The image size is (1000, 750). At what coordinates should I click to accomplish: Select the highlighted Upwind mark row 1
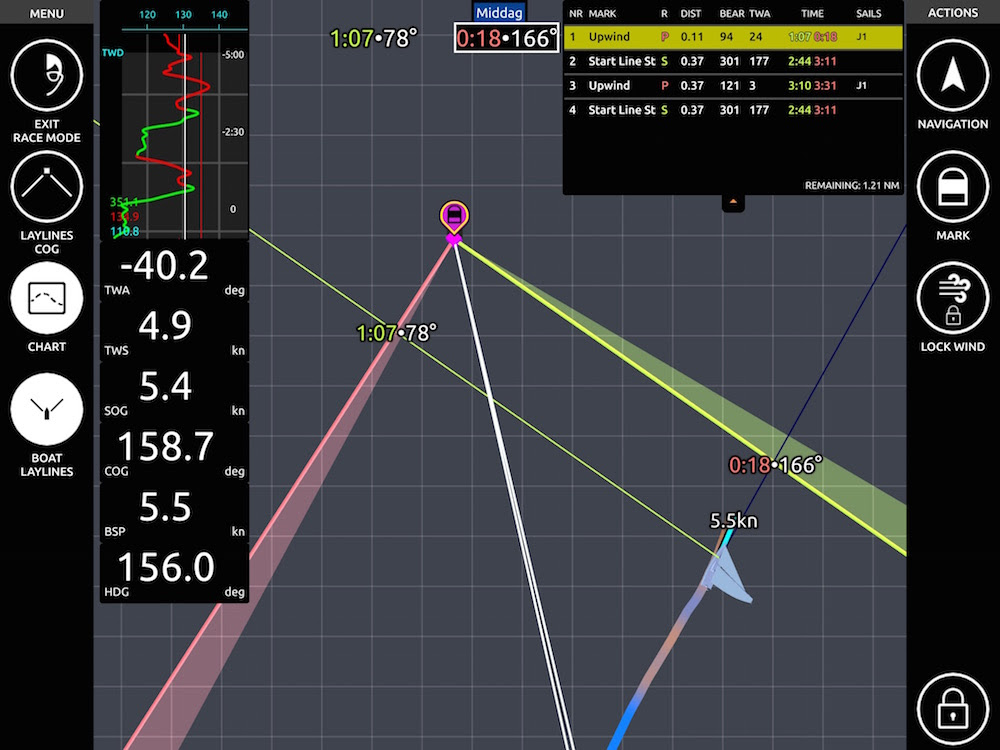[732, 38]
